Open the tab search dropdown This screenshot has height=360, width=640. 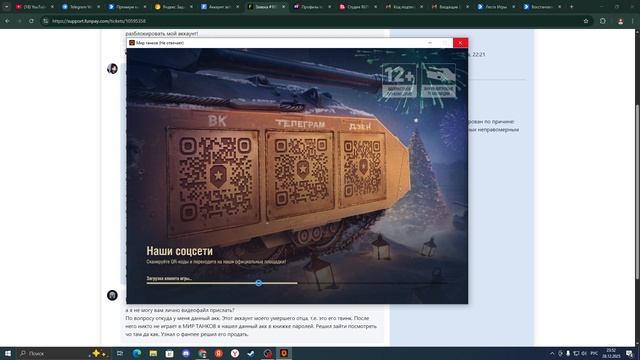[6, 7]
